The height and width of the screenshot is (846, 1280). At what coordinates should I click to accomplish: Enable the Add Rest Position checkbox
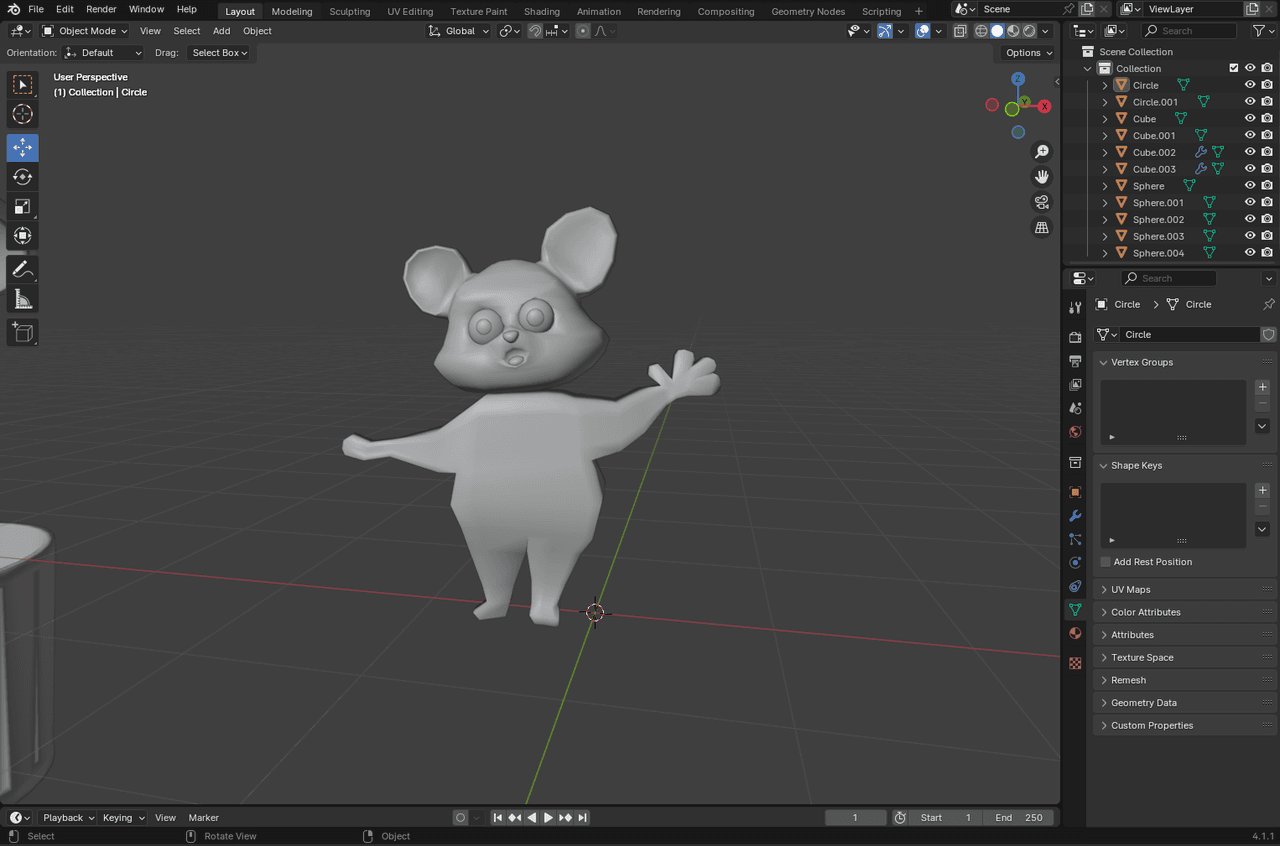coord(1105,562)
